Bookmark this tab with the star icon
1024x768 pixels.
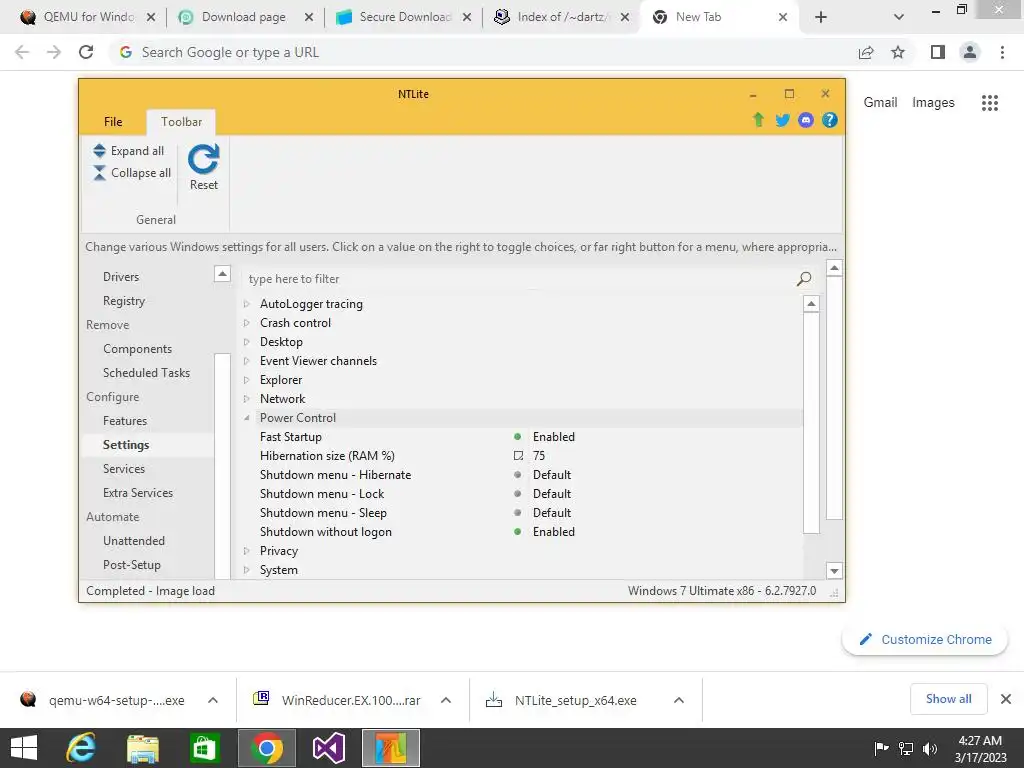[x=898, y=52]
